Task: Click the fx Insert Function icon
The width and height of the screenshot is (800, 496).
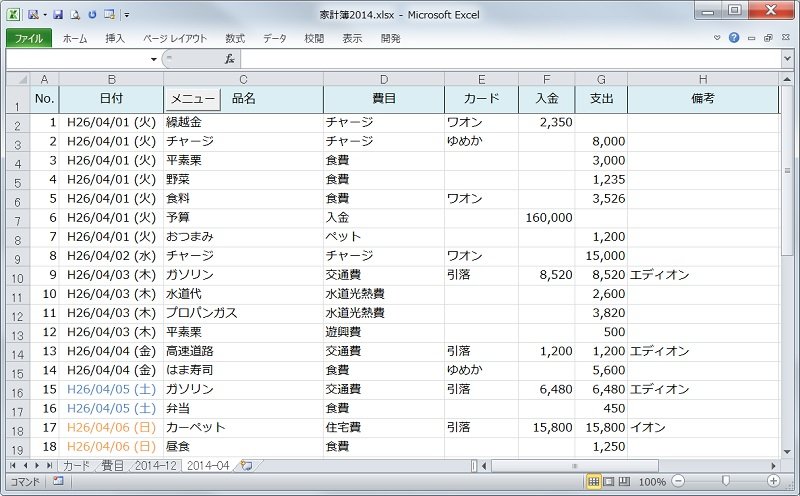Action: tap(230, 59)
